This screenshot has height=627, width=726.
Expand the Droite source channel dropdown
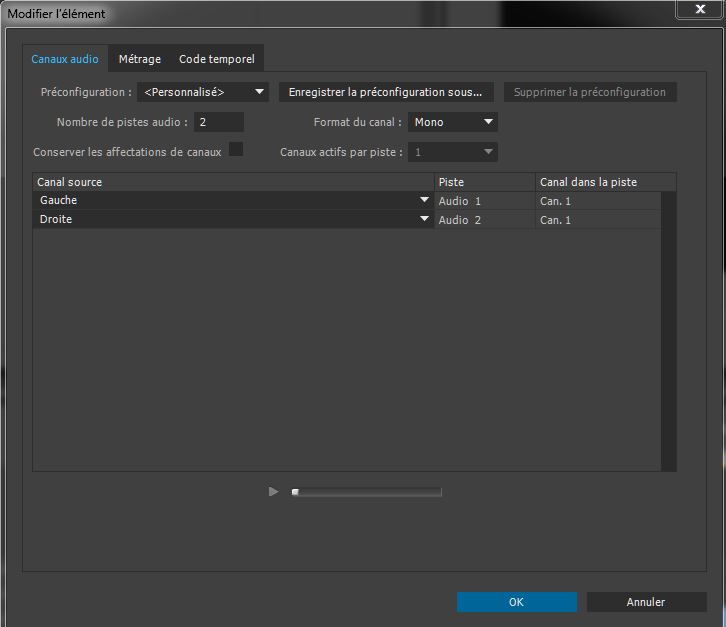click(424, 220)
